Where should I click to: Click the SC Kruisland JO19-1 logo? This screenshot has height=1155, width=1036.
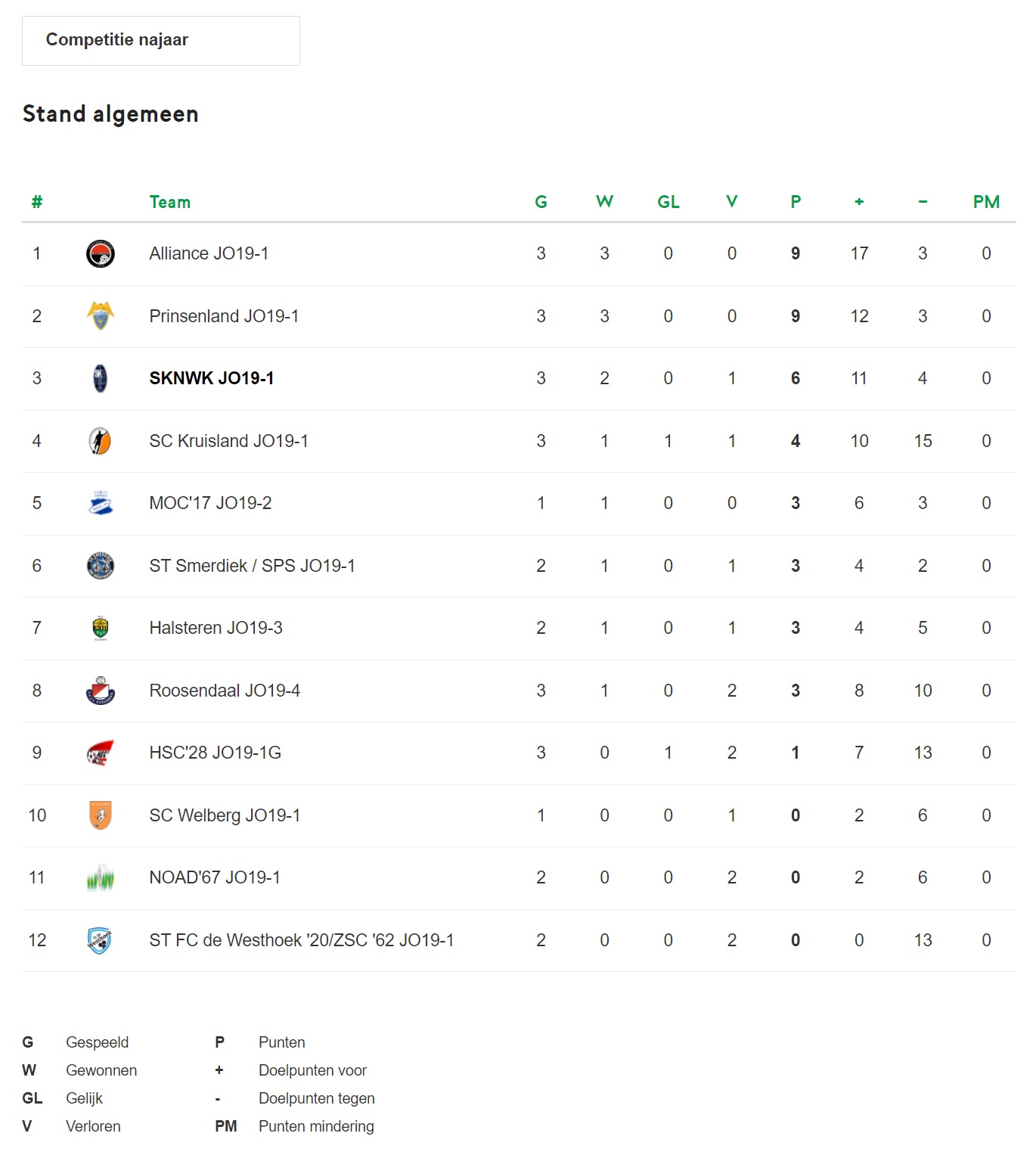click(x=101, y=441)
